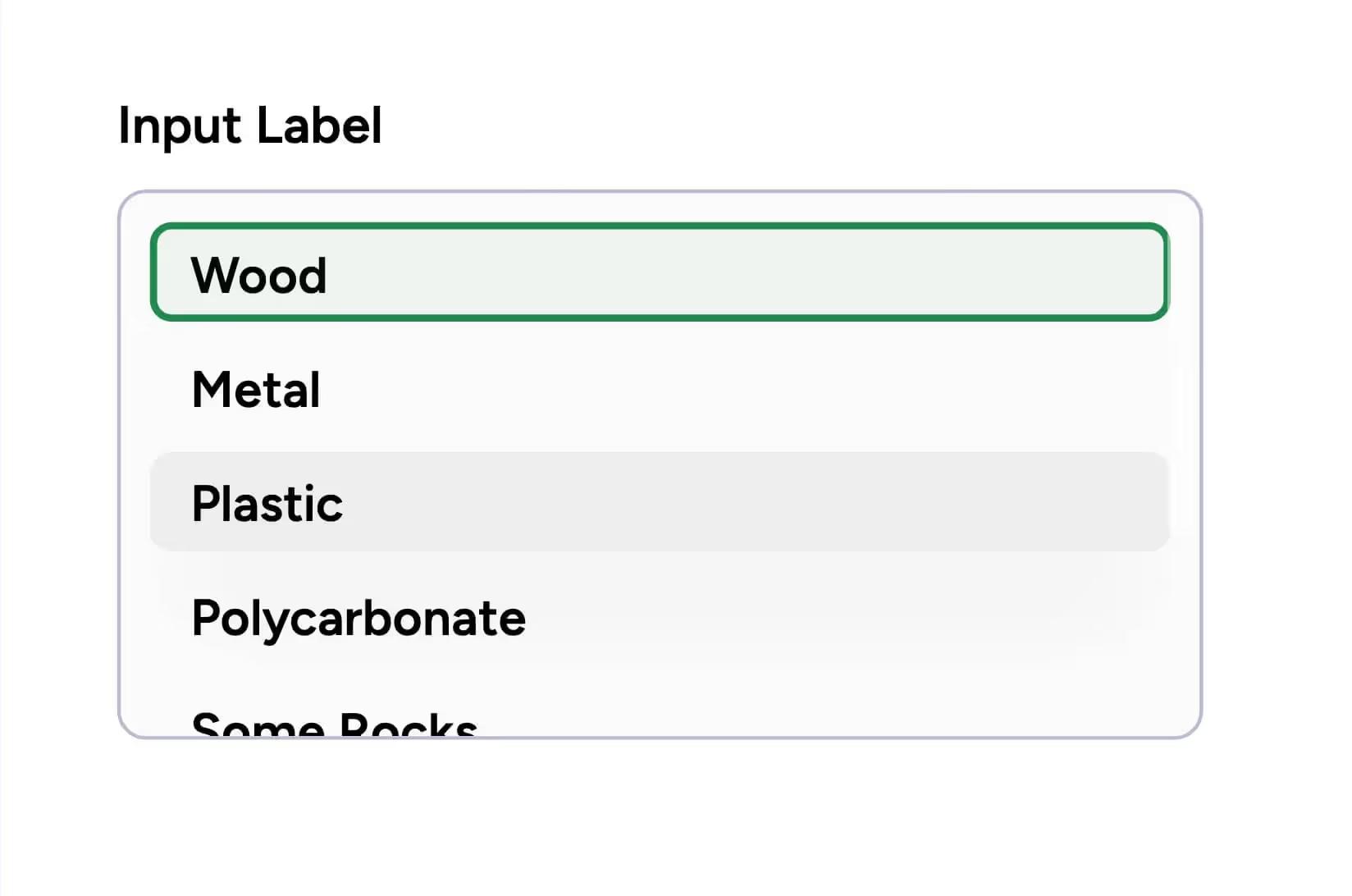Screen dimensions: 1352x896
Task: Click right end of Wood row
Action: 1124,272
